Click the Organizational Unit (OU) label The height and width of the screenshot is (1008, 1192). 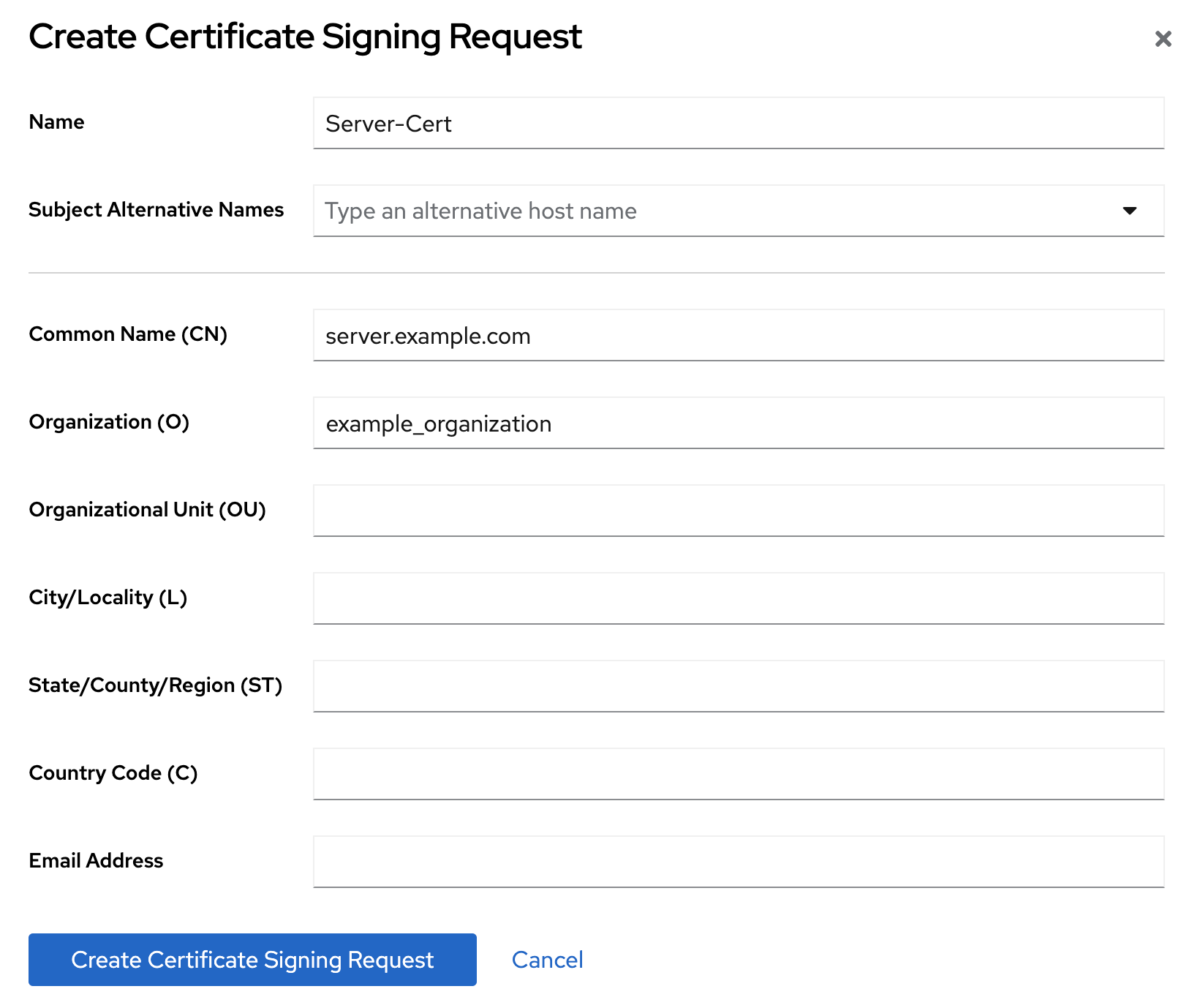[x=147, y=510]
